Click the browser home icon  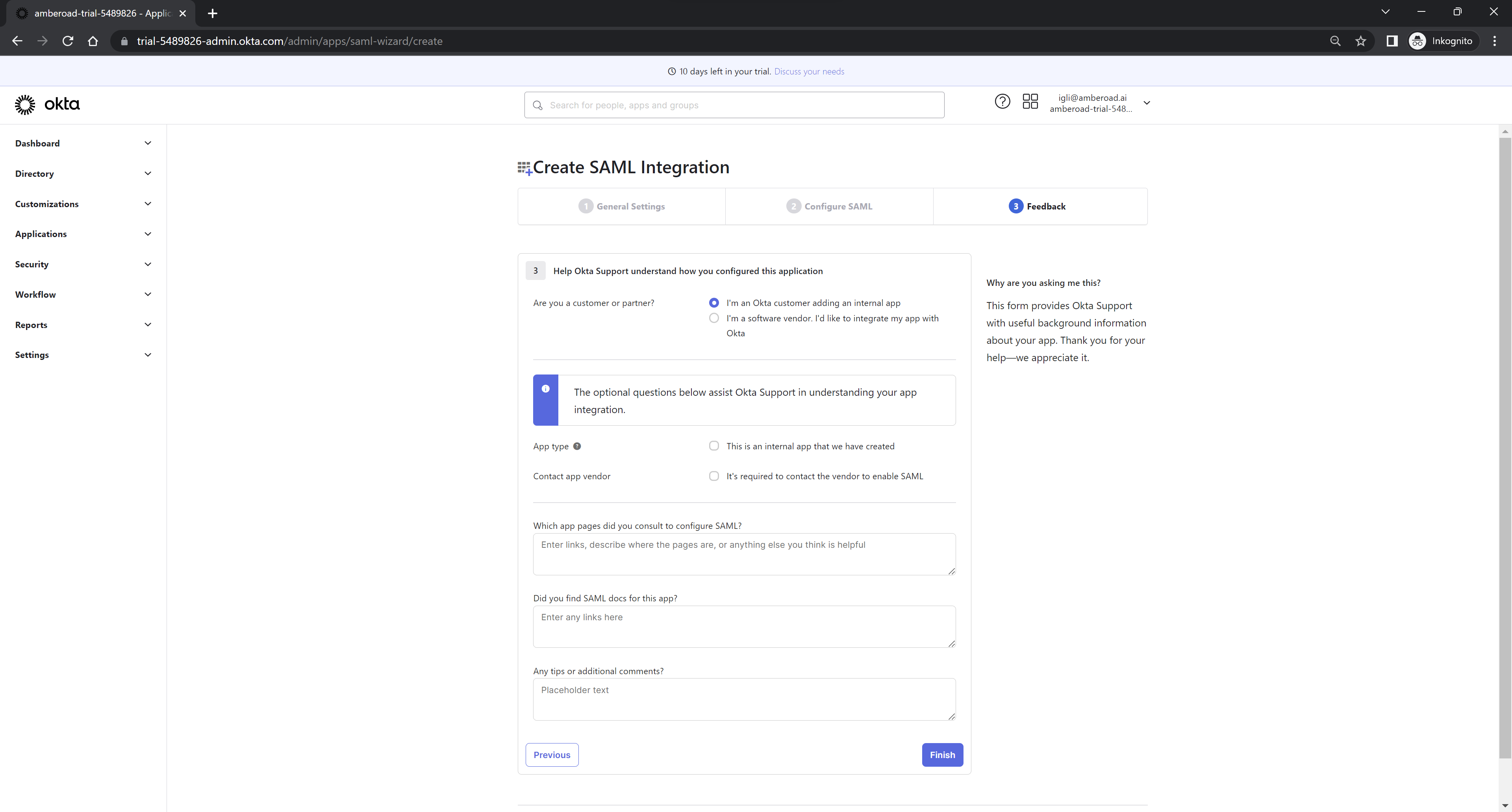[93, 41]
